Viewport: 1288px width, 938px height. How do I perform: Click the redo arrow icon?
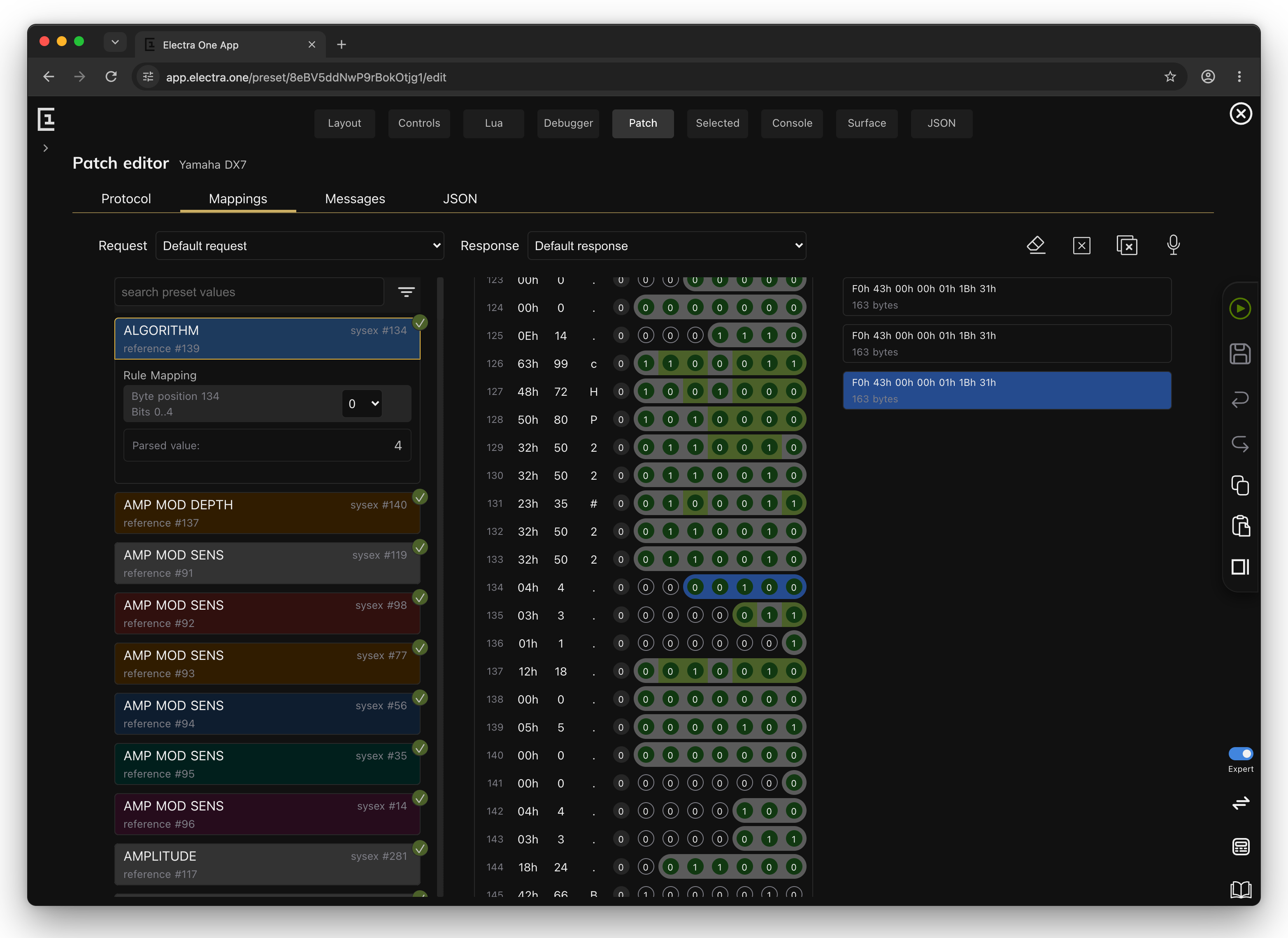(1240, 443)
